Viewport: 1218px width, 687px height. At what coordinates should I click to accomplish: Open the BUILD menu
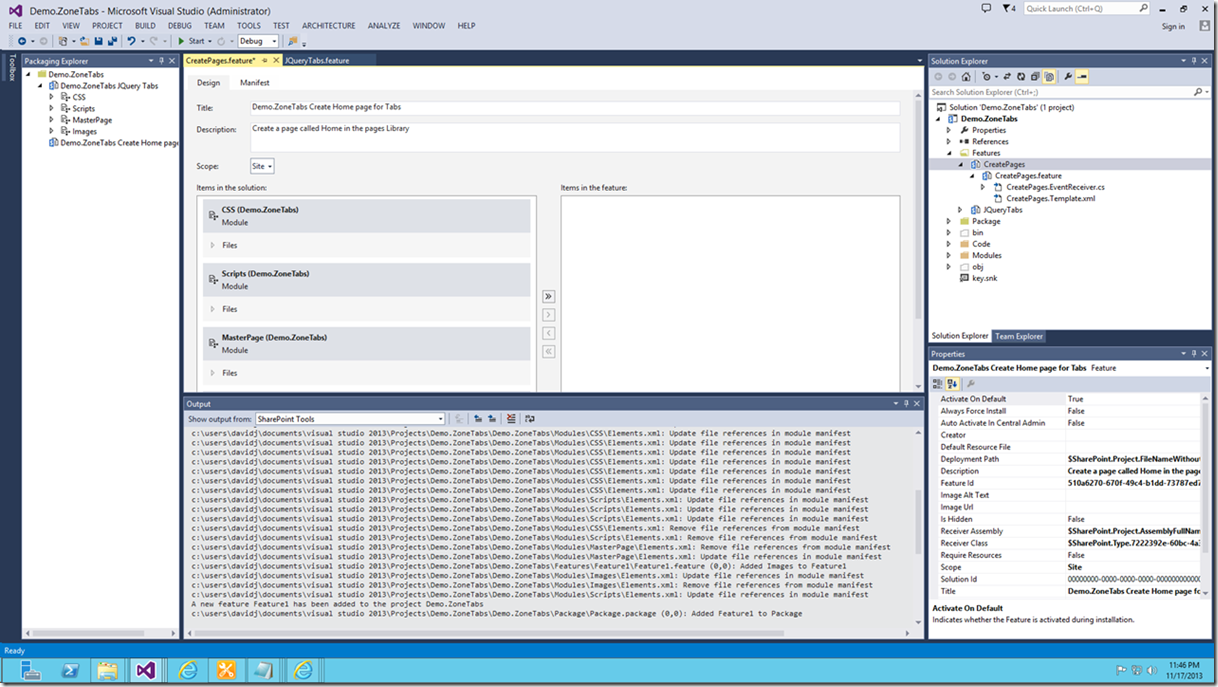[x=145, y=26]
